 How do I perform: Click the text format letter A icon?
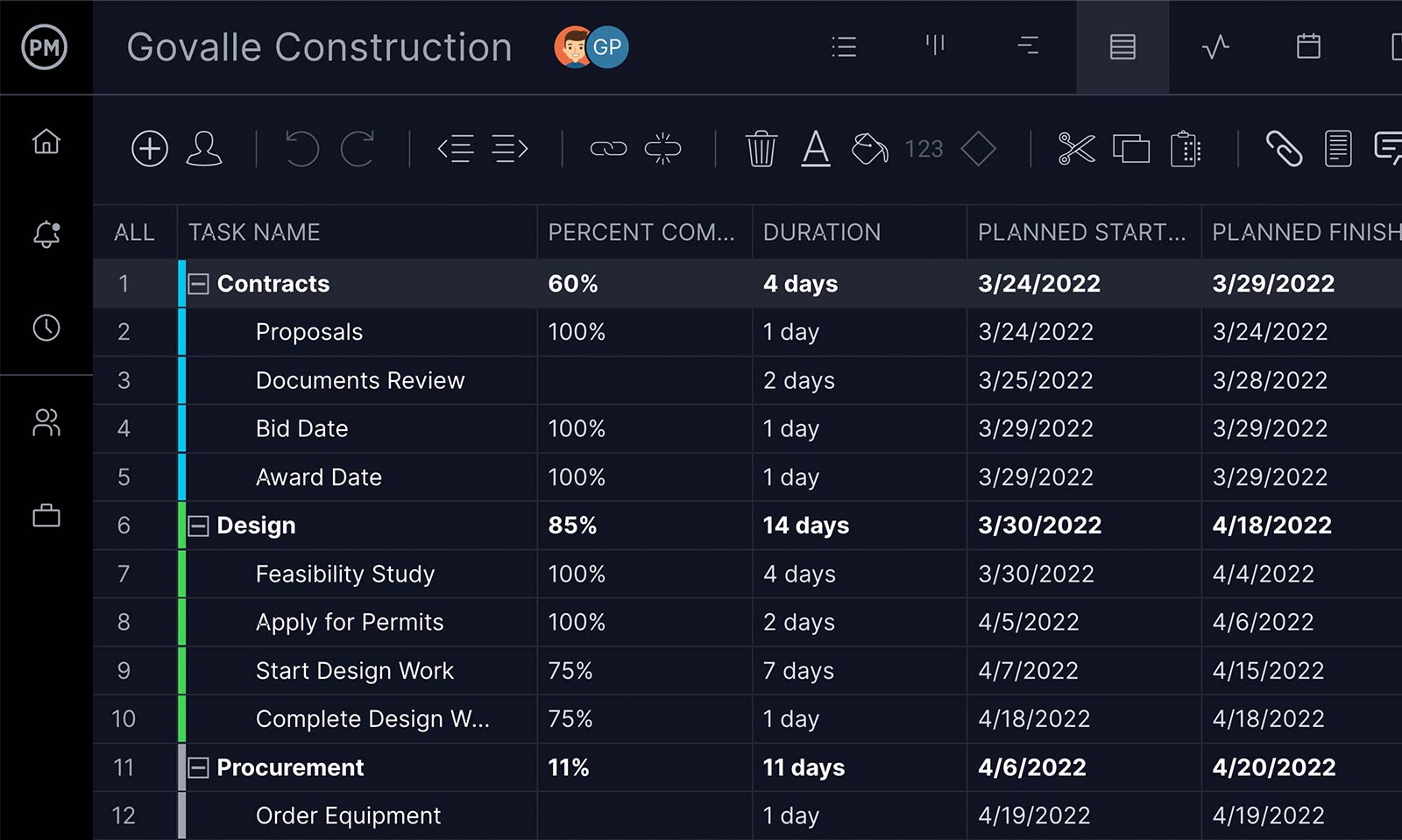click(816, 149)
